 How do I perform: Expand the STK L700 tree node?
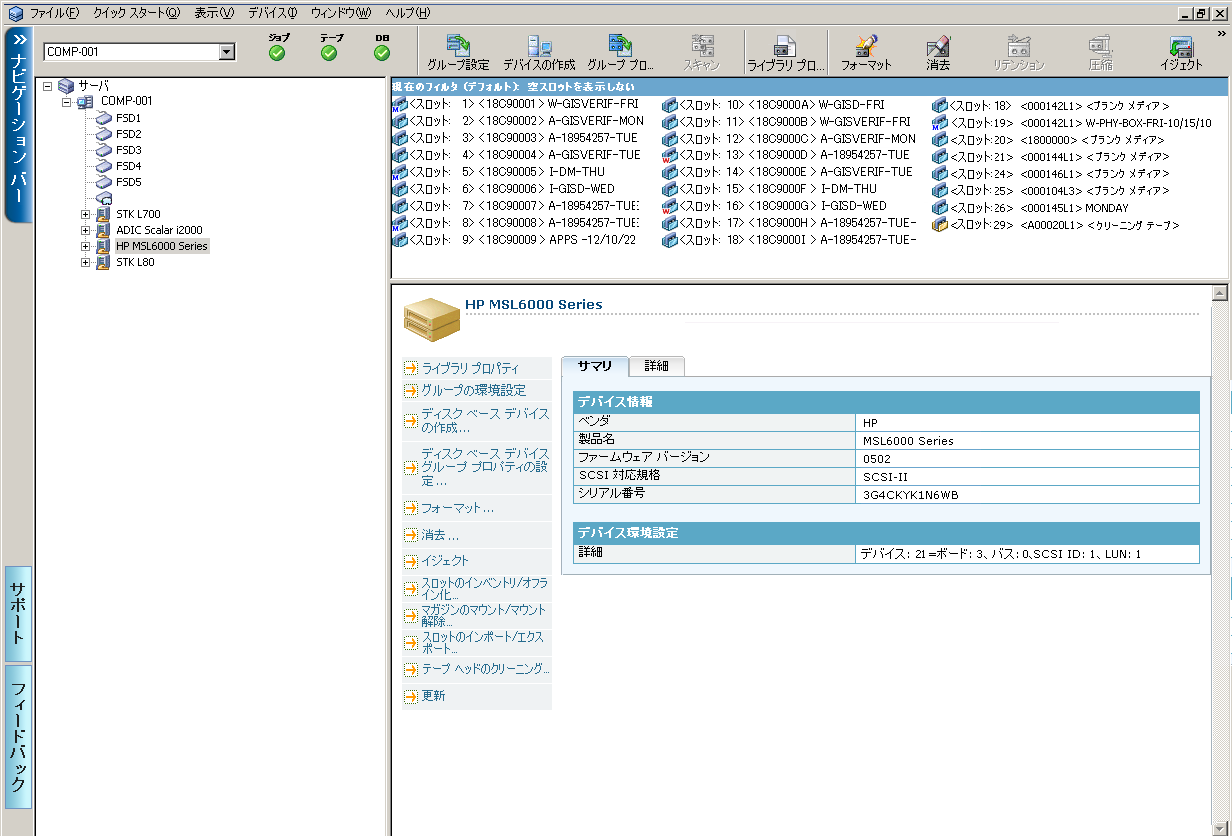(86, 214)
